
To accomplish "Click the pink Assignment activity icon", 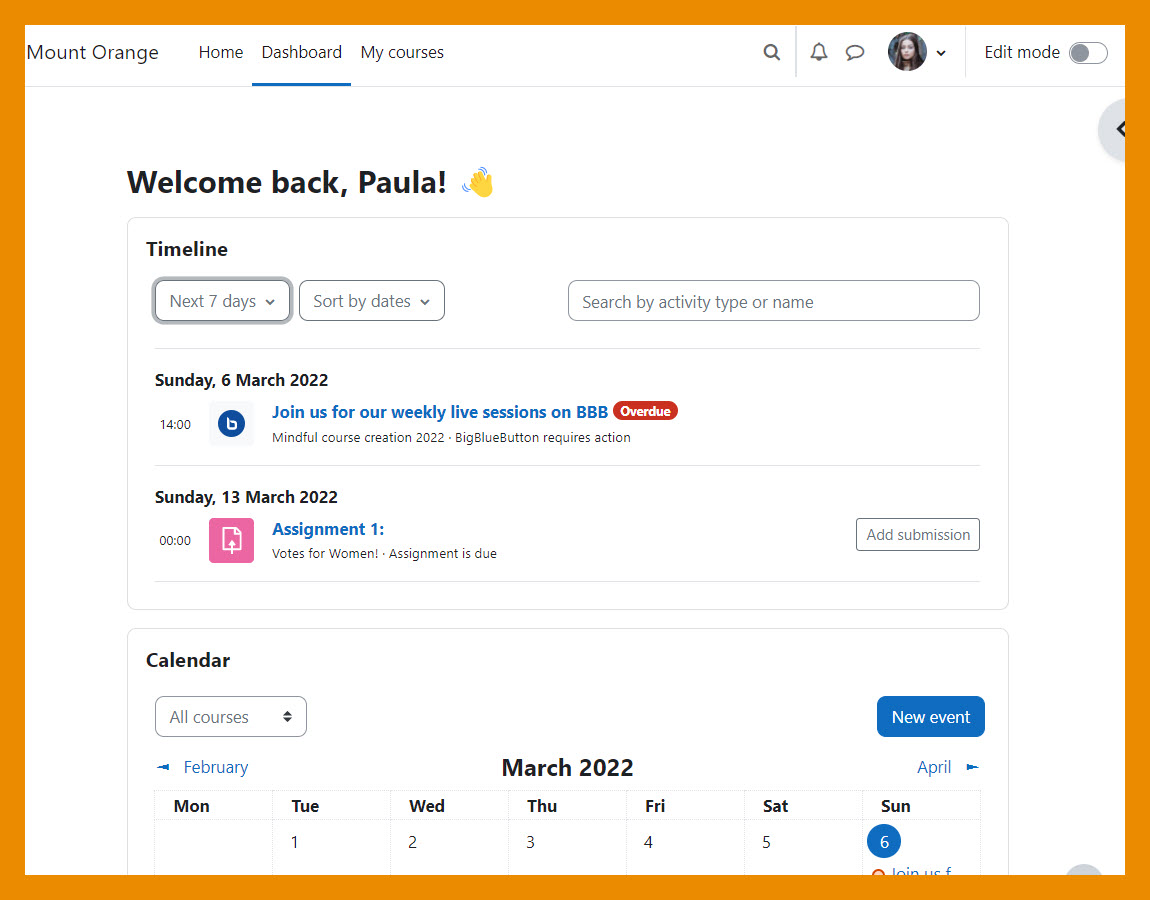I will (x=231, y=540).
